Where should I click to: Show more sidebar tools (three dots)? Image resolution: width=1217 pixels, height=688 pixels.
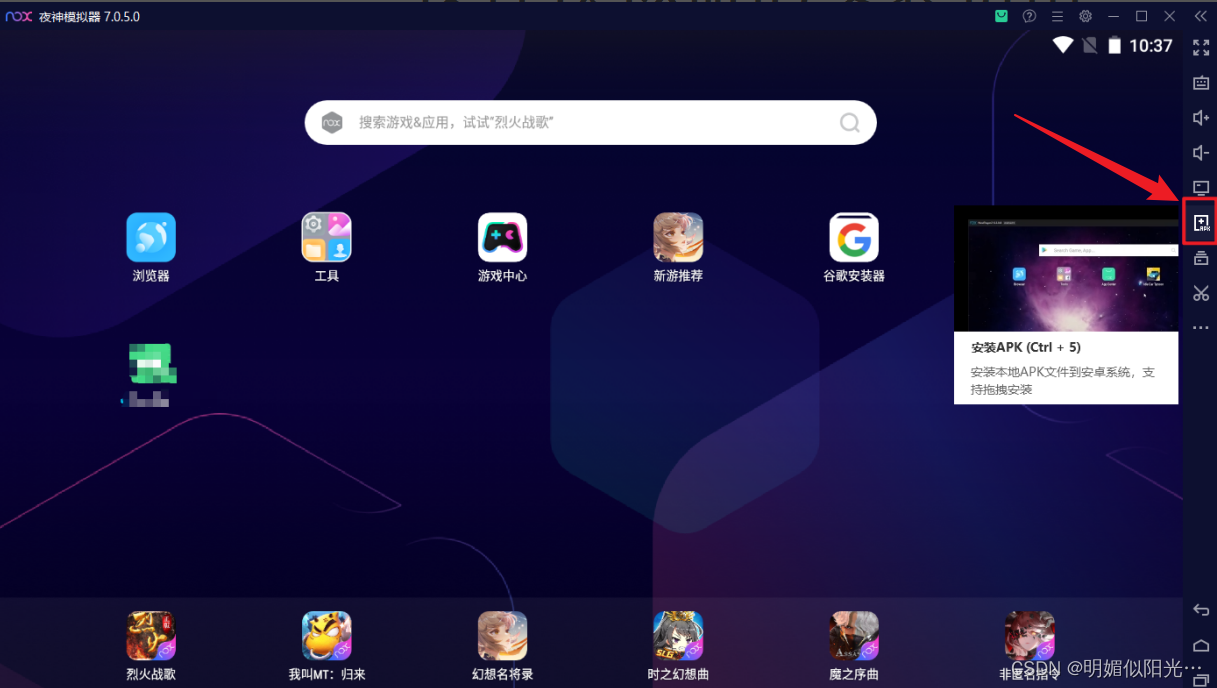(1201, 328)
